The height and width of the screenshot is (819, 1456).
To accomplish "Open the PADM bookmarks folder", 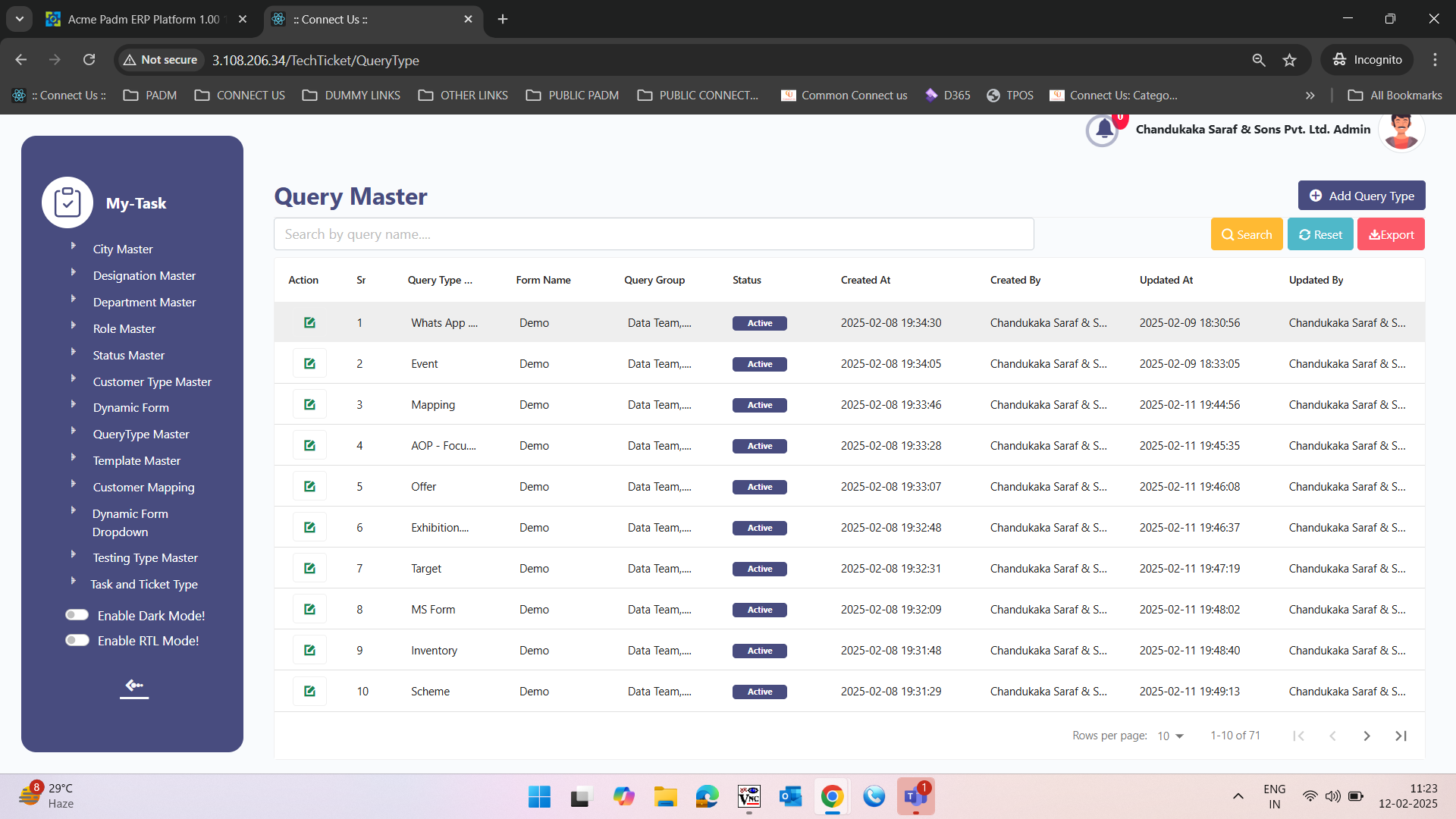I will [x=150, y=96].
